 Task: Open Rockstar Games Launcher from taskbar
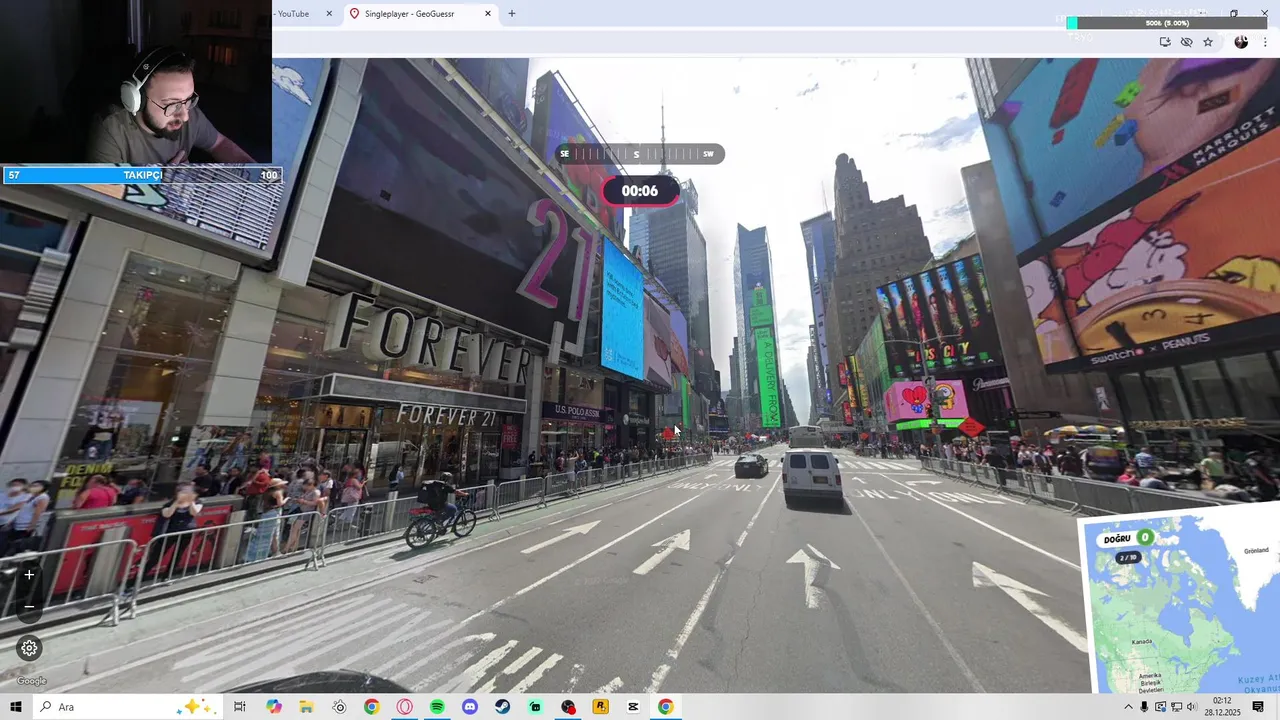[x=600, y=707]
